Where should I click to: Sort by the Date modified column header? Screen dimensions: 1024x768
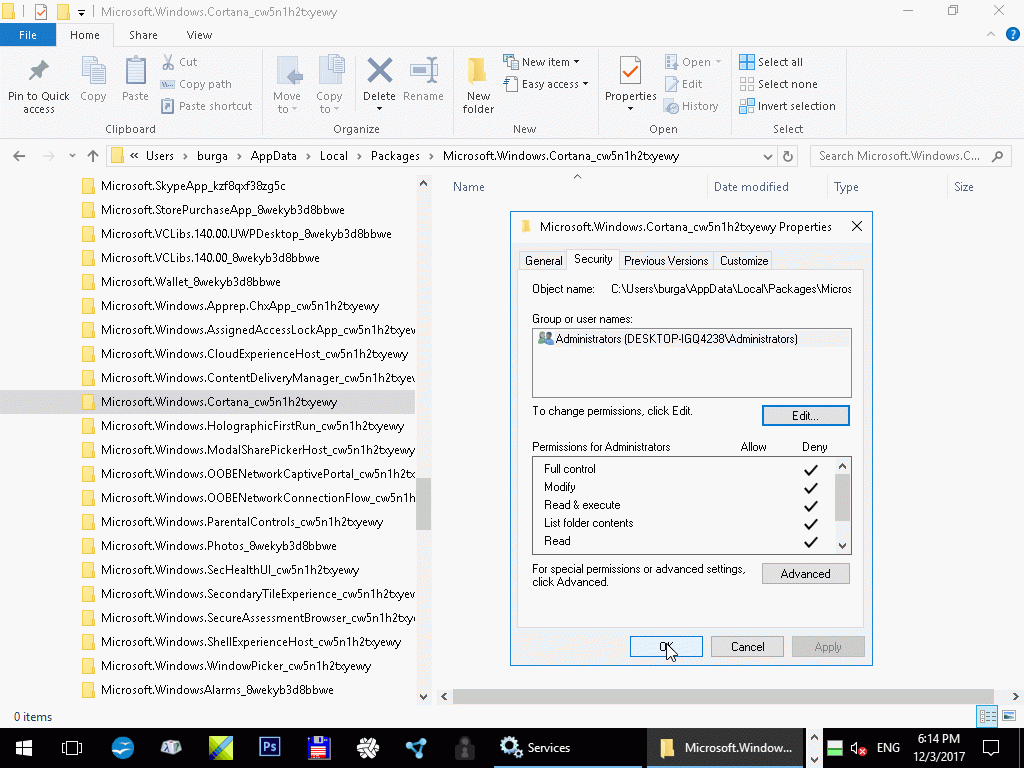click(751, 187)
